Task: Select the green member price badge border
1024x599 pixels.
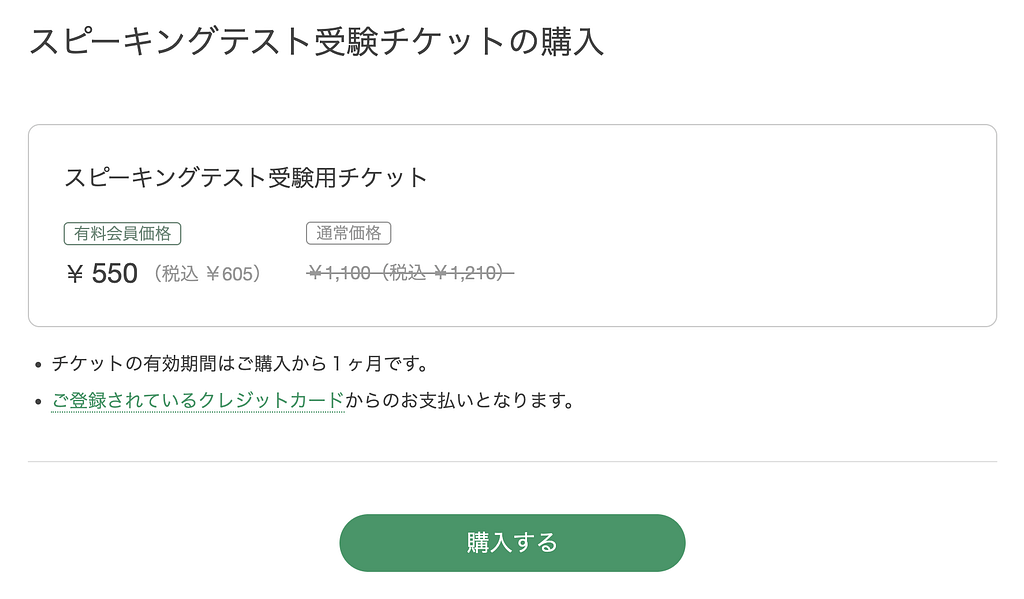Action: [121, 233]
